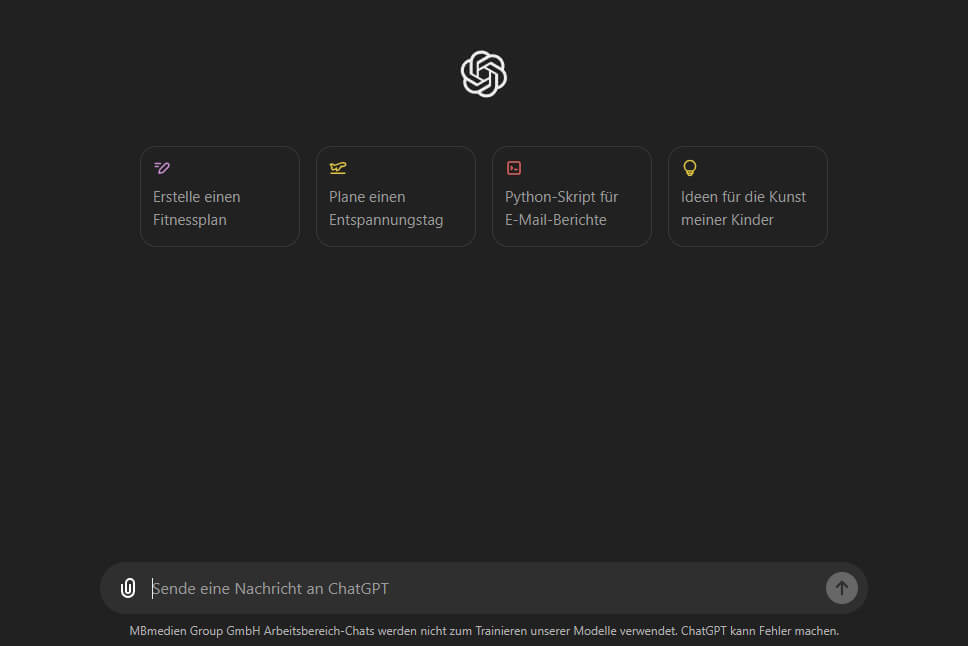The height and width of the screenshot is (646, 968).
Task: Click the word 'Fitnessplan' in first card
Action: tap(190, 220)
